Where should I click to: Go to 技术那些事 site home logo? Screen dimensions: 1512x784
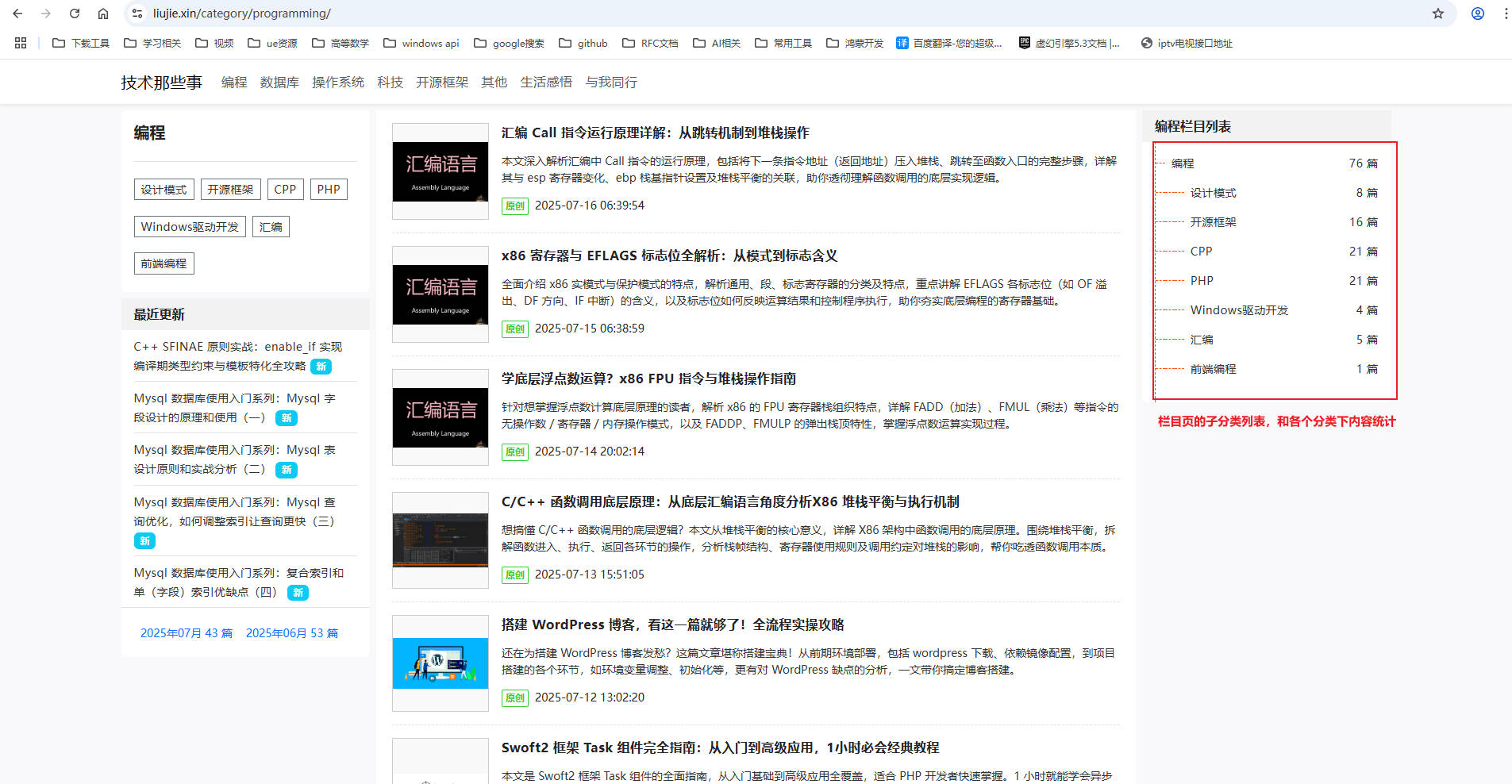161,83
